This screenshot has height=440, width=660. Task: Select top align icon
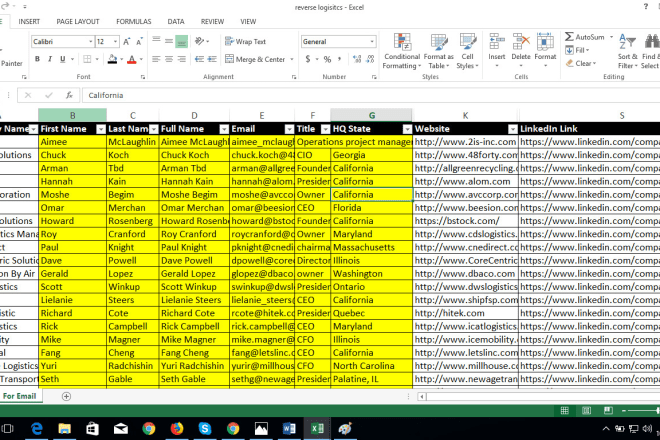156,41
